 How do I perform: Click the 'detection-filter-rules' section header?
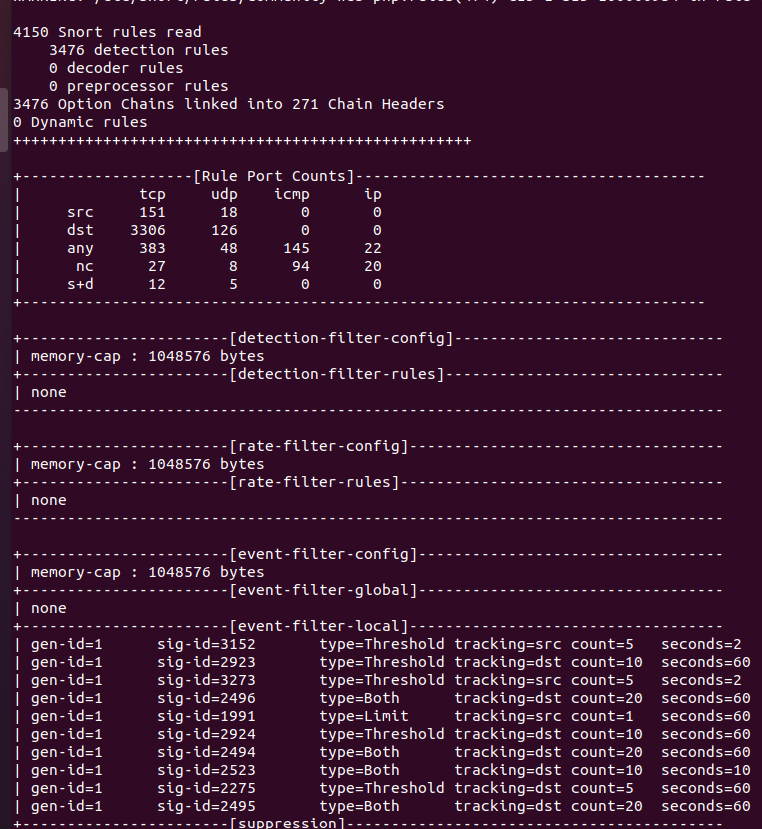336,374
